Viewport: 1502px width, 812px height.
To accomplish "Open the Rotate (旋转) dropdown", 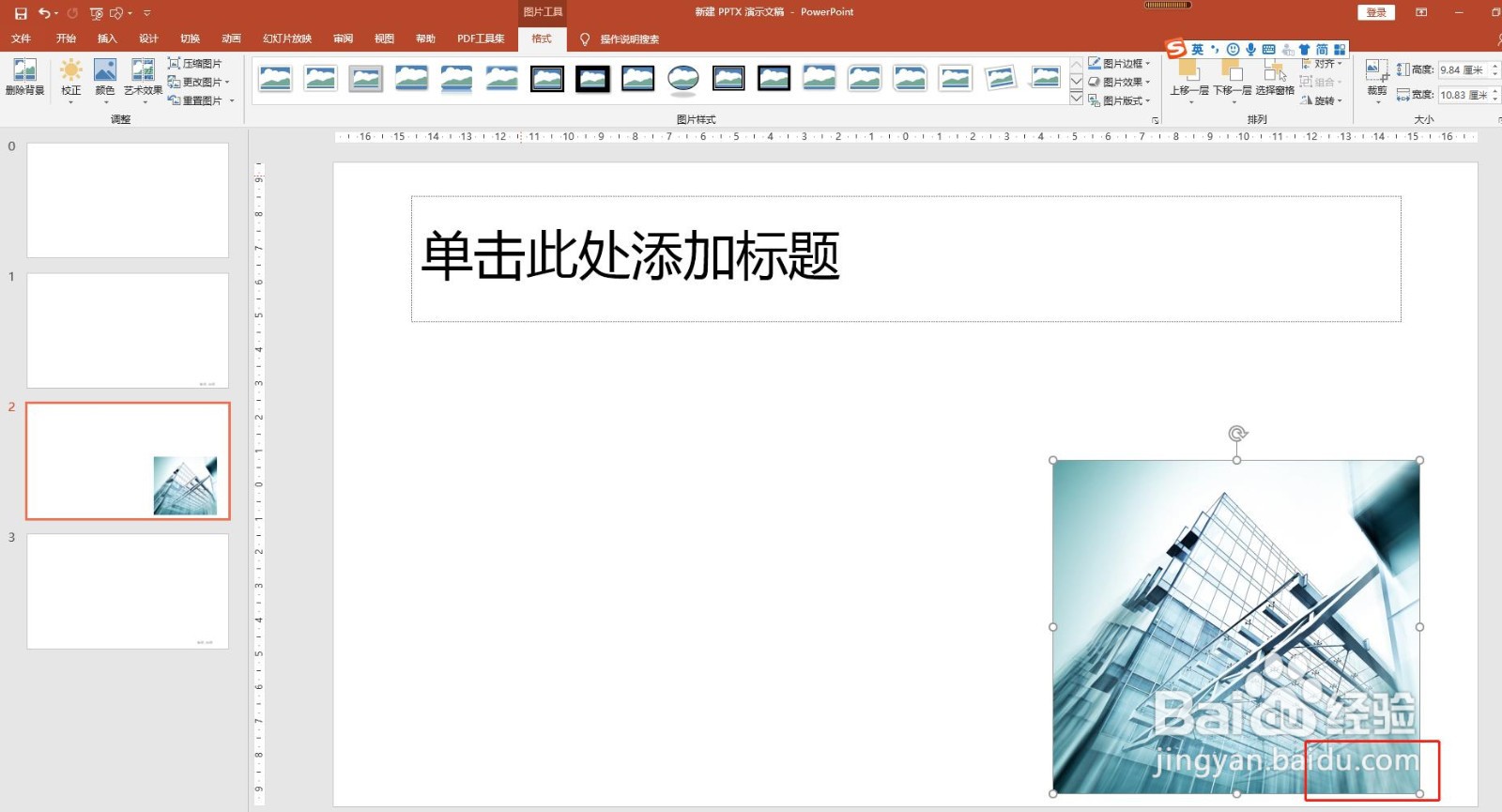I will click(x=1322, y=100).
